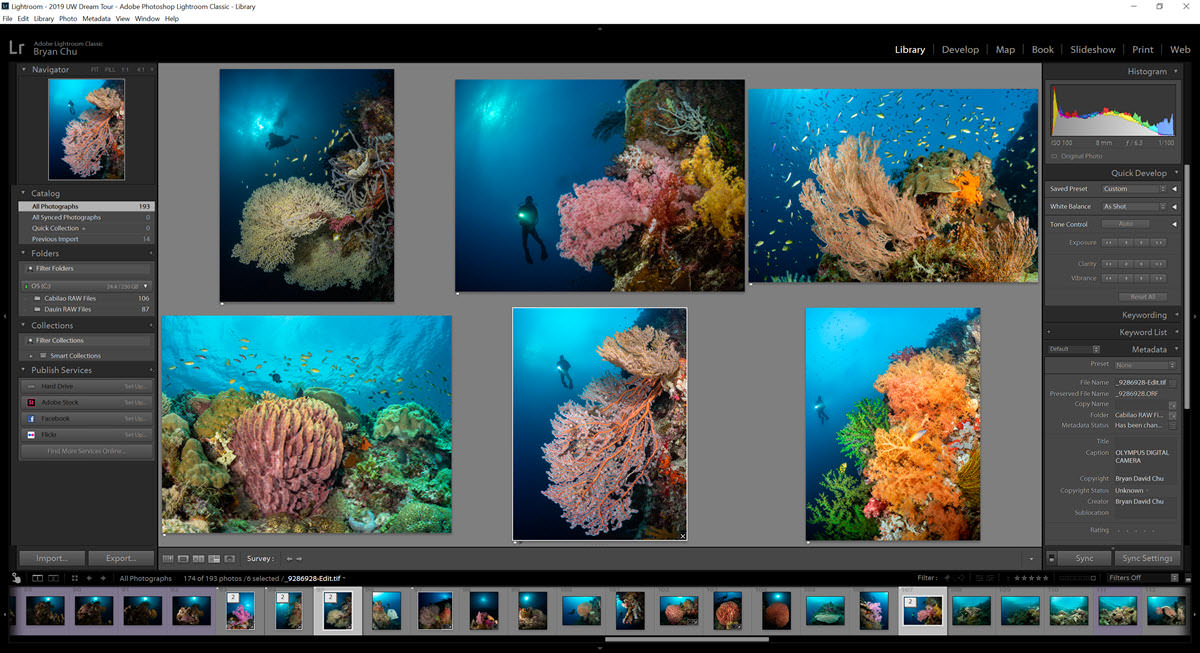This screenshot has width=1200, height=653.
Task: Click the Adobe Stock service icon
Action: click(x=32, y=403)
